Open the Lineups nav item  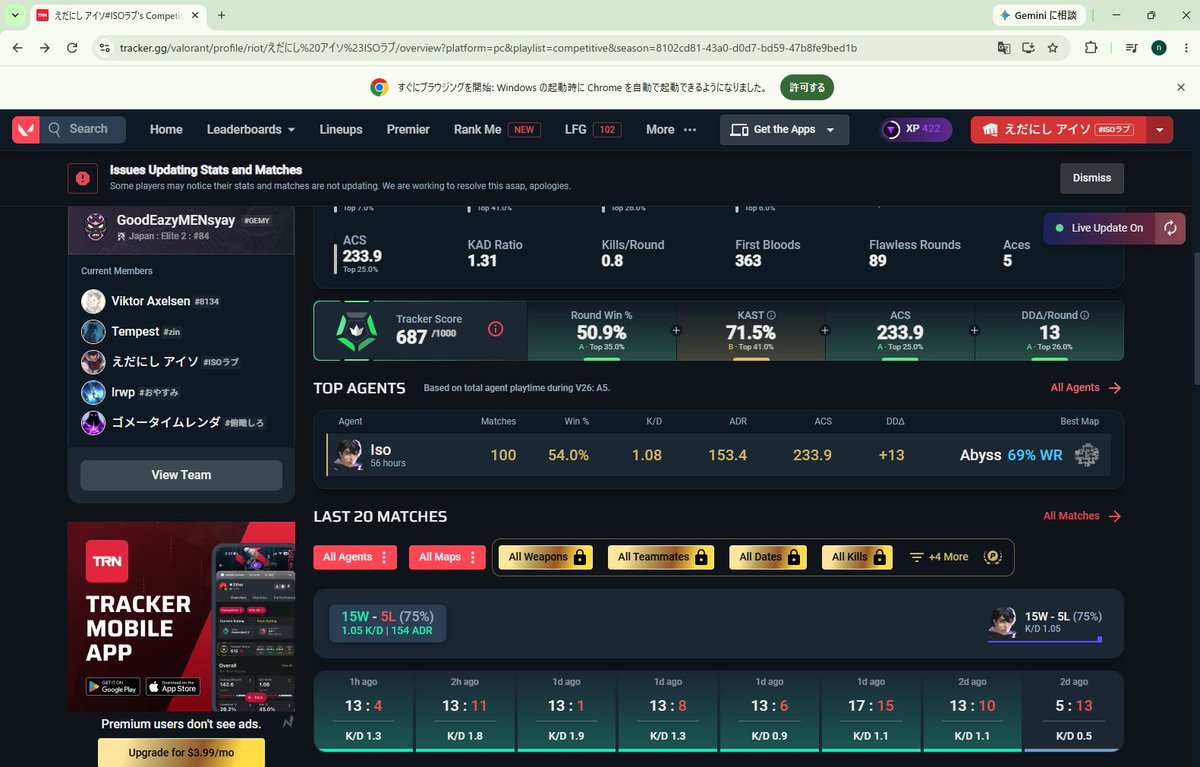[341, 130]
